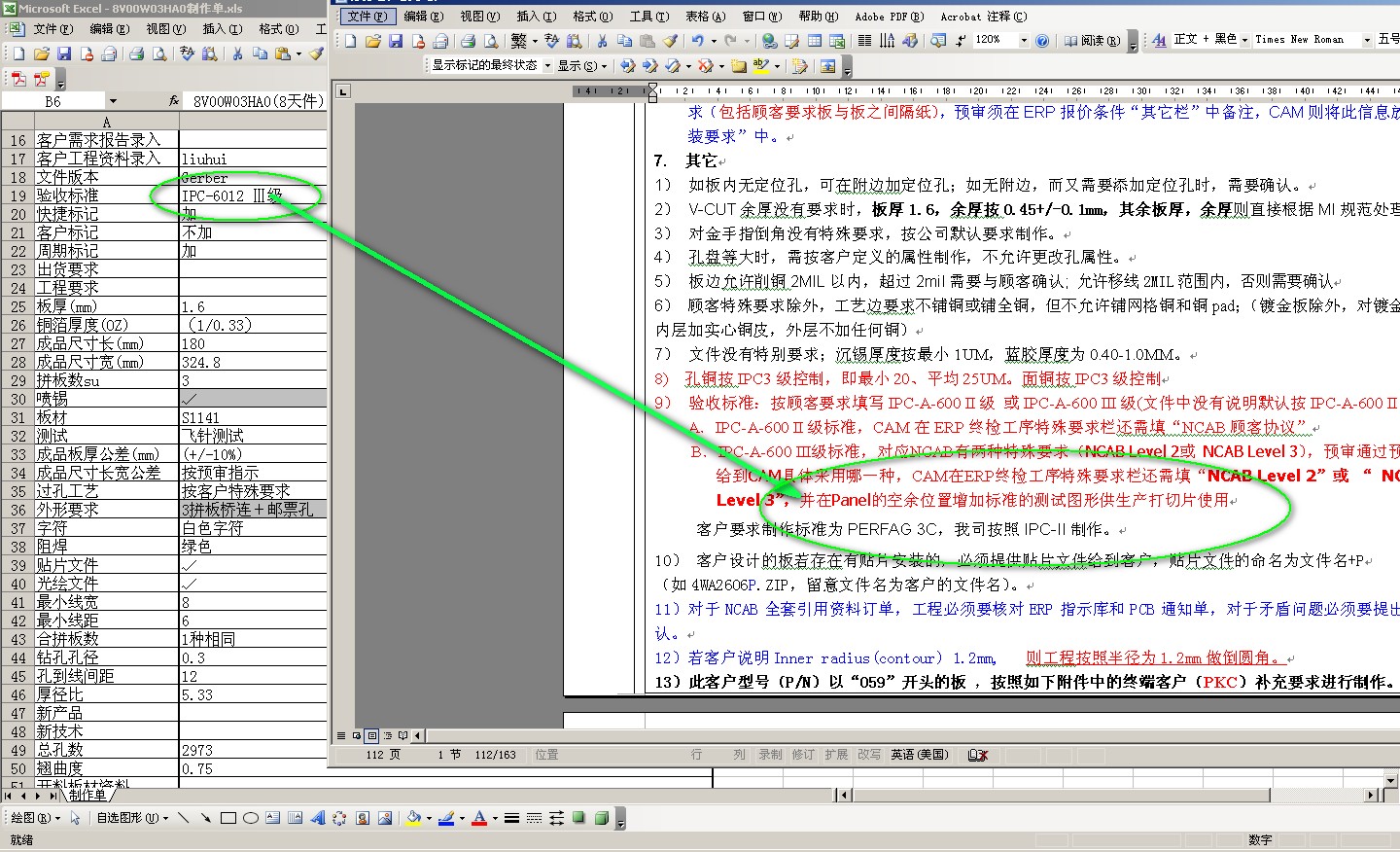The height and width of the screenshot is (852, 1400).
Task: Click Excel Cut scissors icon
Action: 237,53
